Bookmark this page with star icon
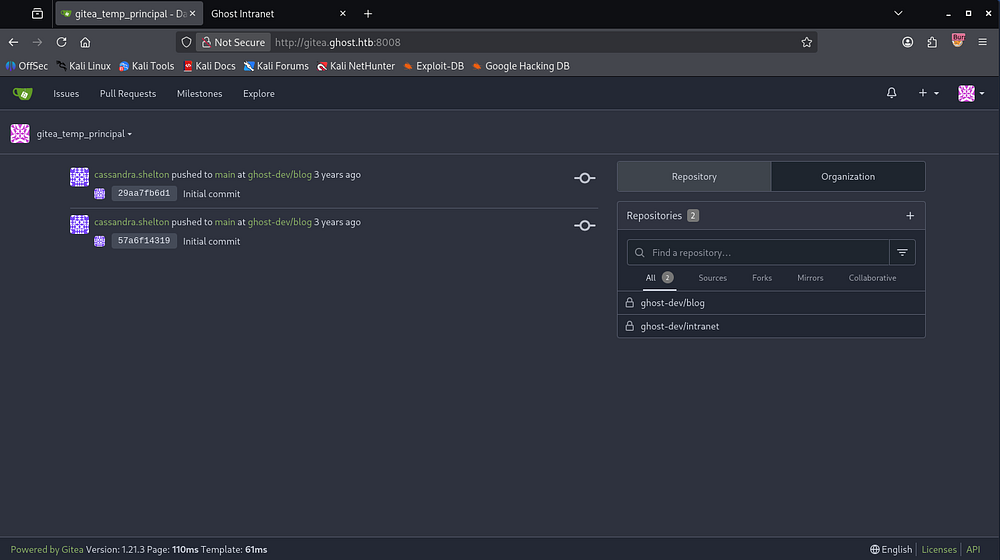The height and width of the screenshot is (560, 1000). [x=807, y=42]
